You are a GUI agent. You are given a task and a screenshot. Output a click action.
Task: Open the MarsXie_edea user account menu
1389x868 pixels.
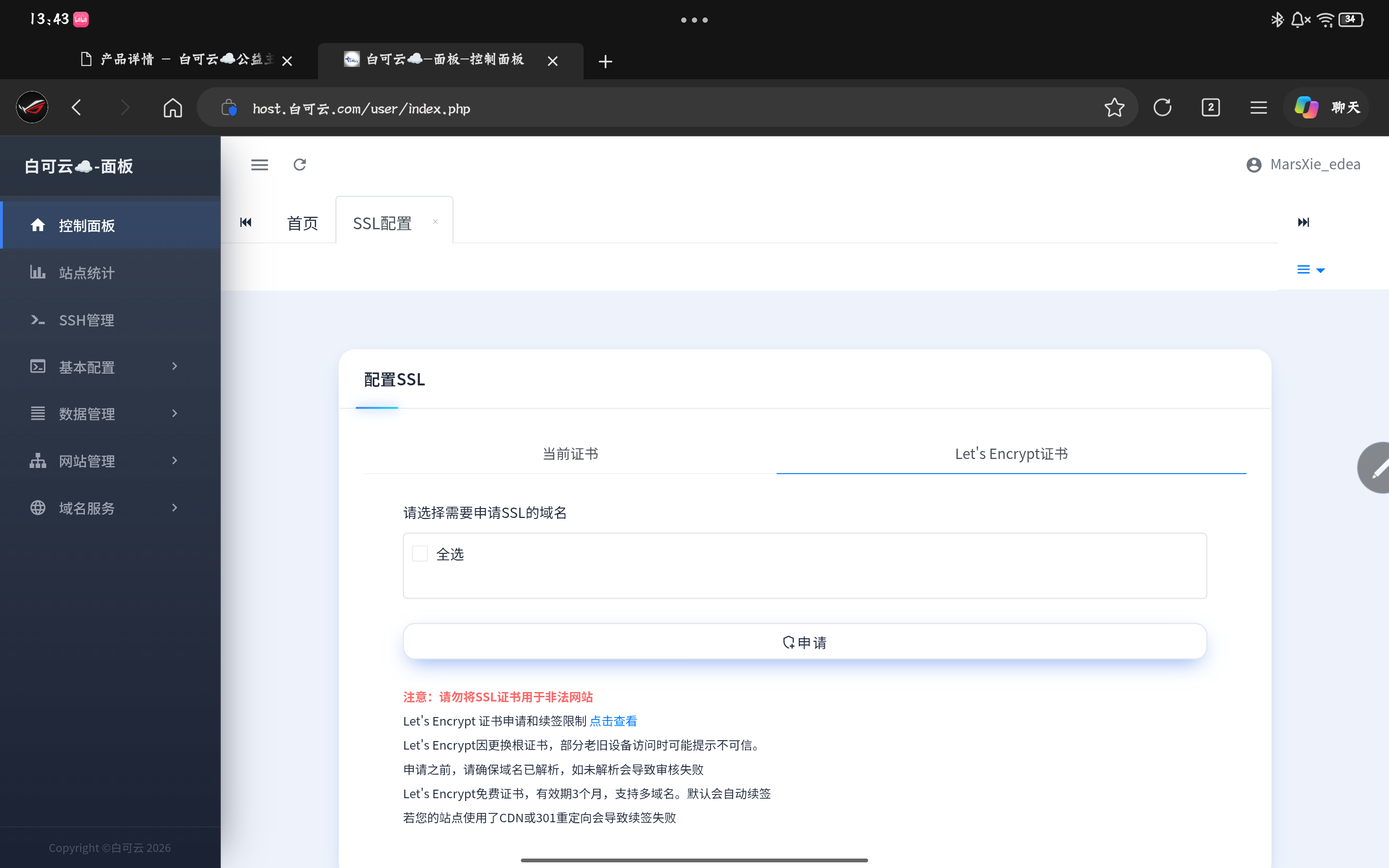click(1304, 165)
